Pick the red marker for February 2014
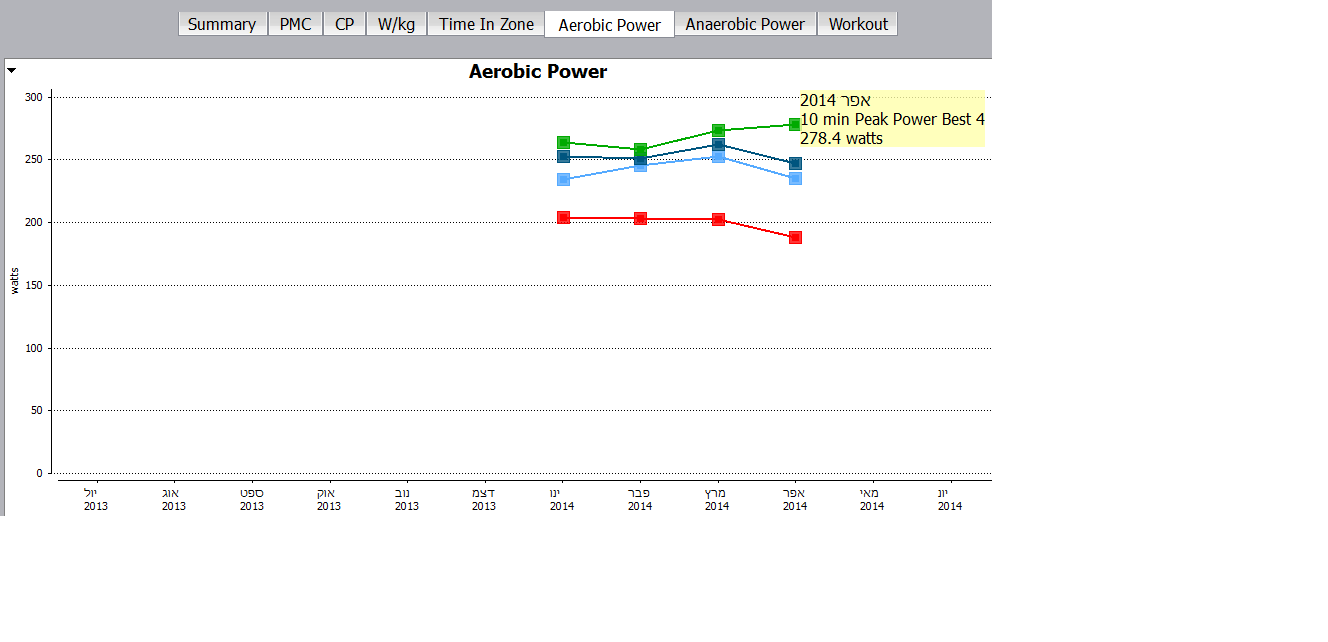The height and width of the screenshot is (642, 1328). point(640,218)
